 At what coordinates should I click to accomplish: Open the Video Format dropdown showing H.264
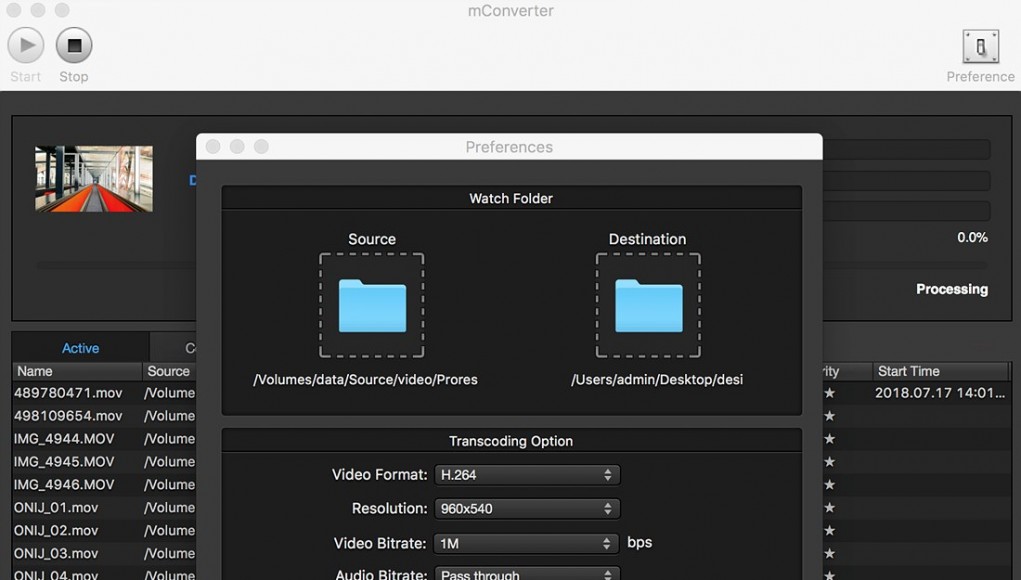click(527, 475)
